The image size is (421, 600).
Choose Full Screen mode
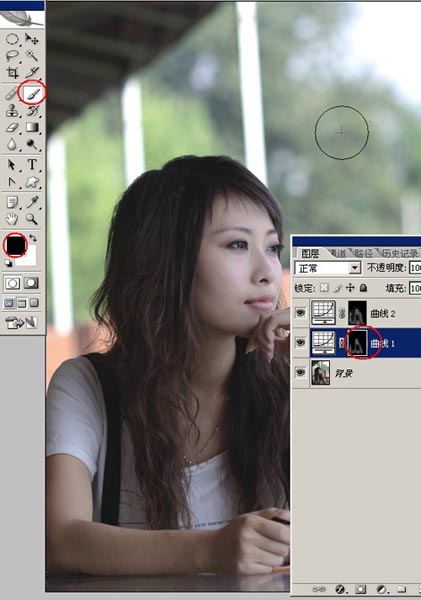pyautogui.click(x=34, y=303)
